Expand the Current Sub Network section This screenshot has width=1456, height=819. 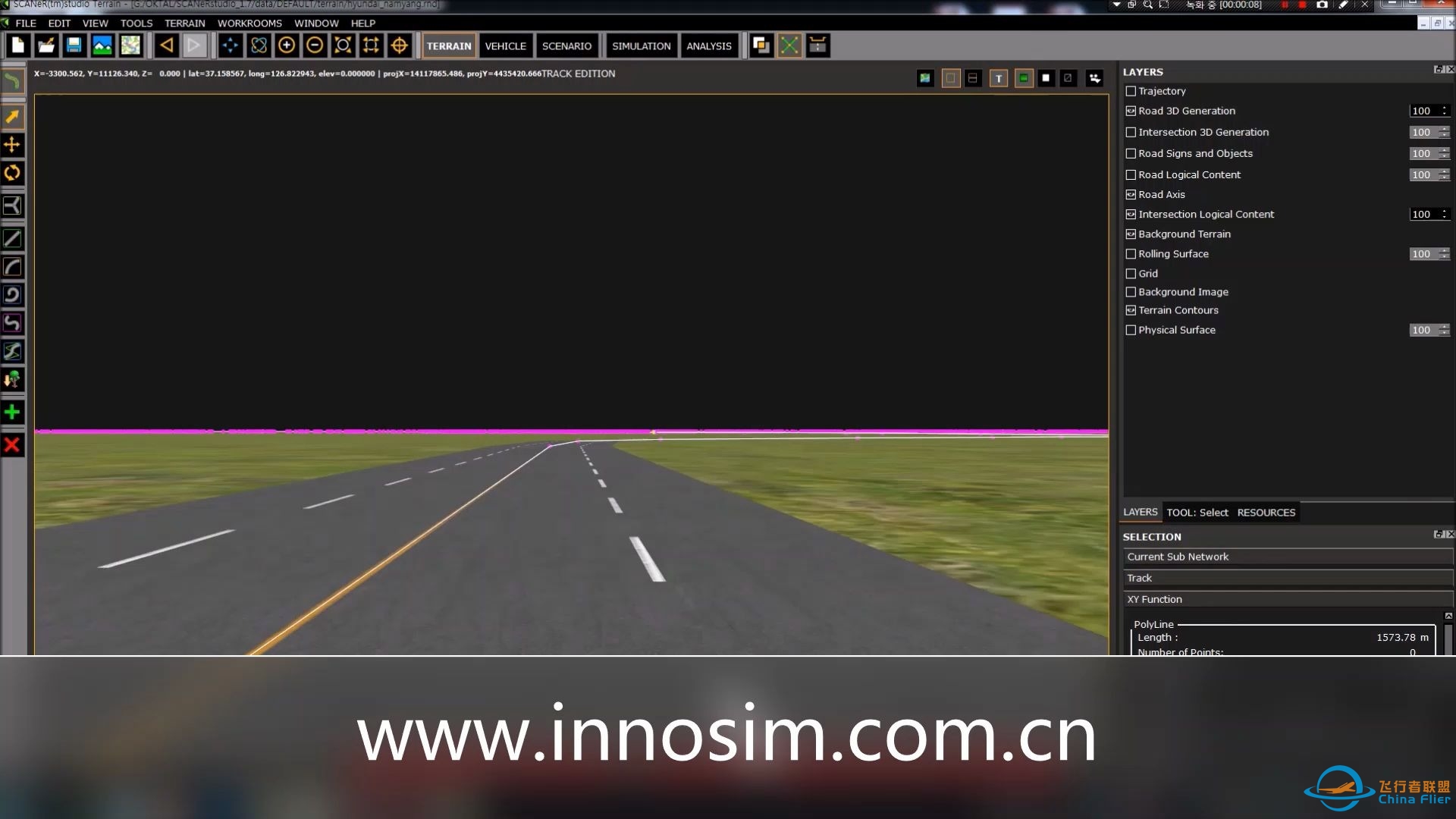(1288, 557)
